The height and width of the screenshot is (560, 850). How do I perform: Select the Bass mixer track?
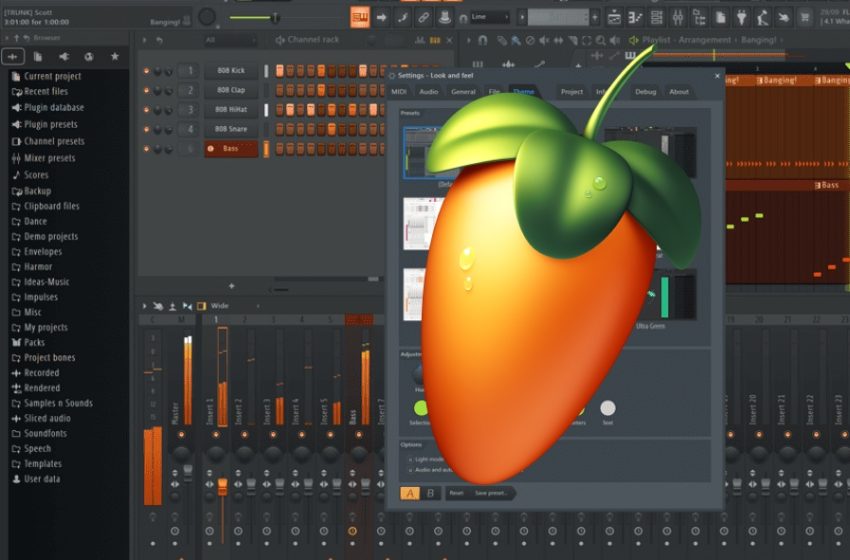pyautogui.click(x=359, y=374)
